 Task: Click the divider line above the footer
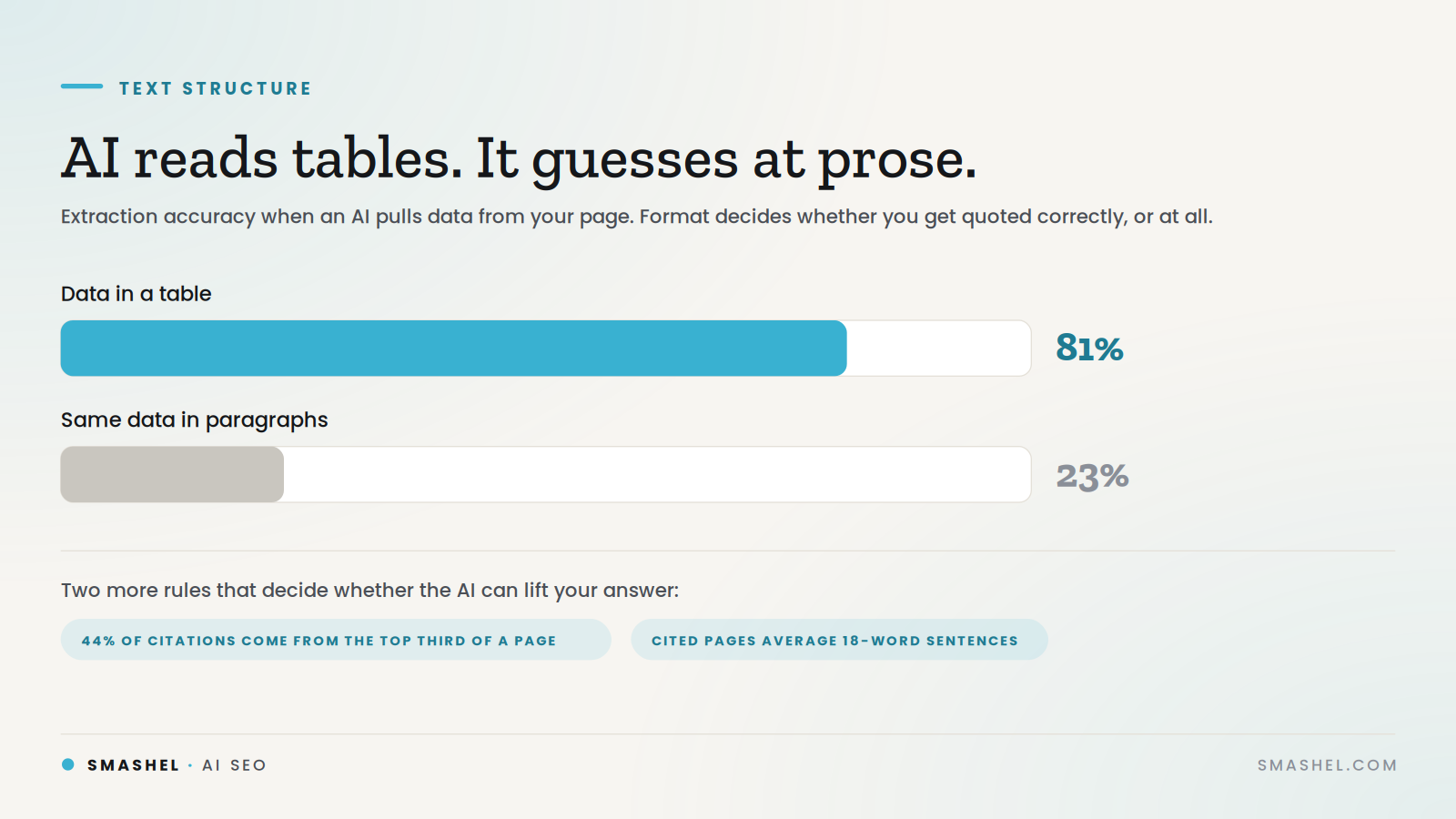(x=728, y=733)
